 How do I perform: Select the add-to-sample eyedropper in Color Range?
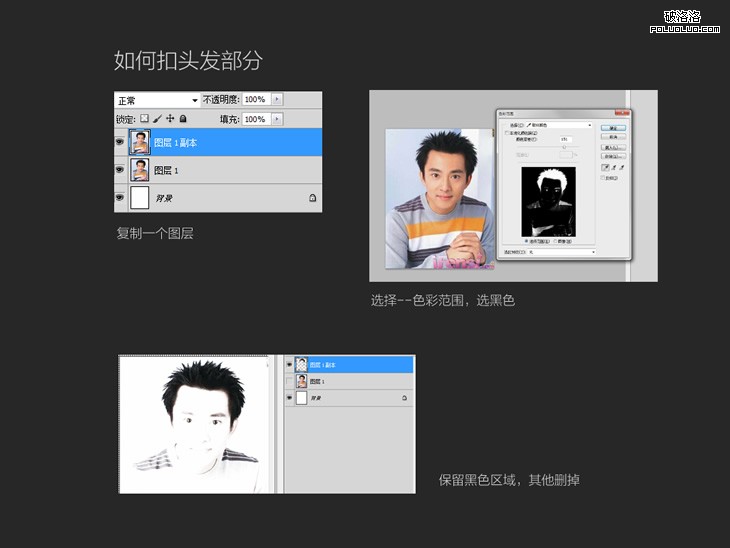612,168
